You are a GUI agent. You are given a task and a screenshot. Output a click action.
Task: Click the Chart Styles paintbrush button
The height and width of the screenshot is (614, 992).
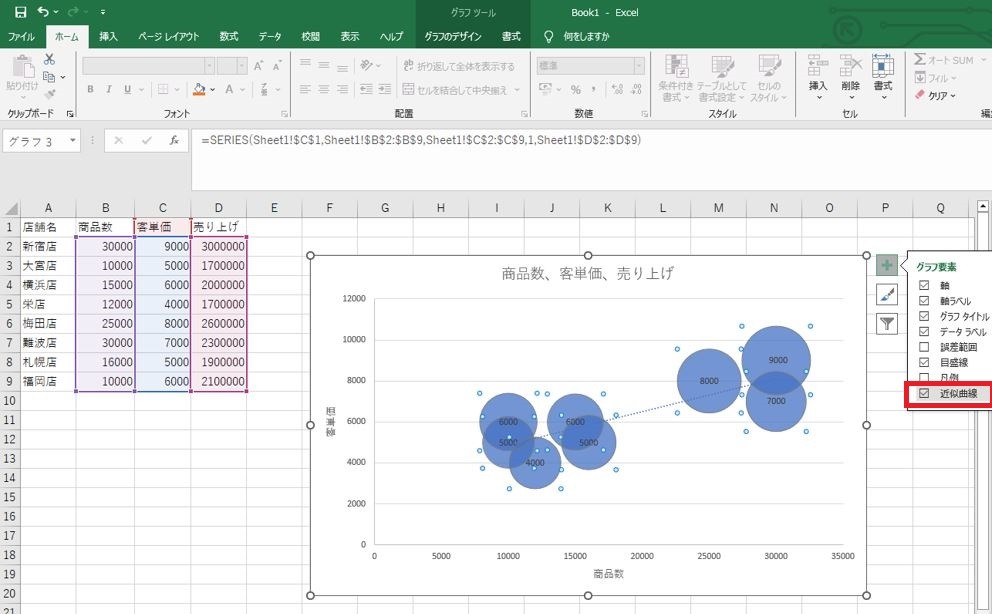(887, 295)
